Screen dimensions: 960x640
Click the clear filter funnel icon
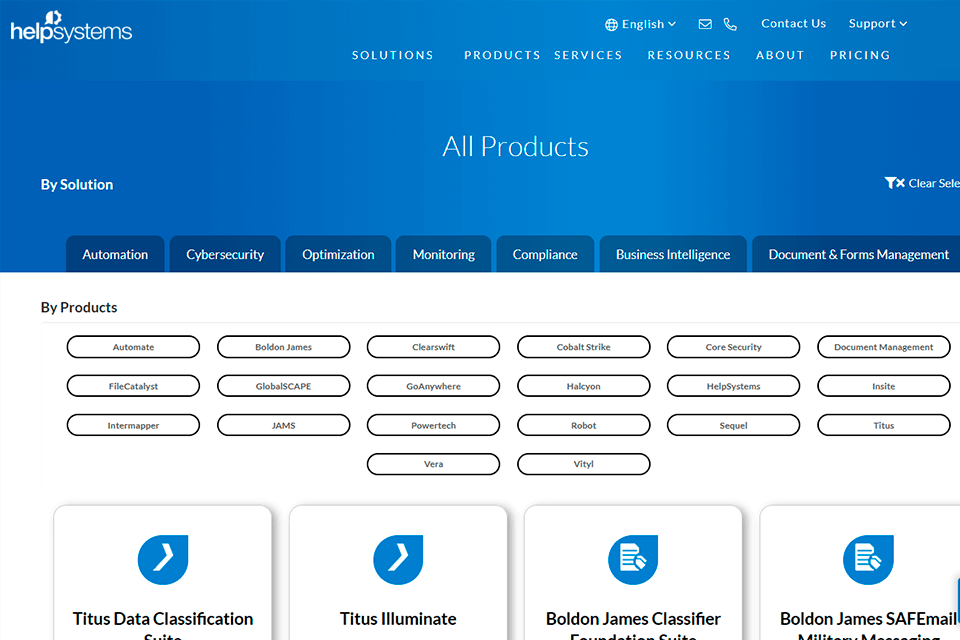pos(894,183)
